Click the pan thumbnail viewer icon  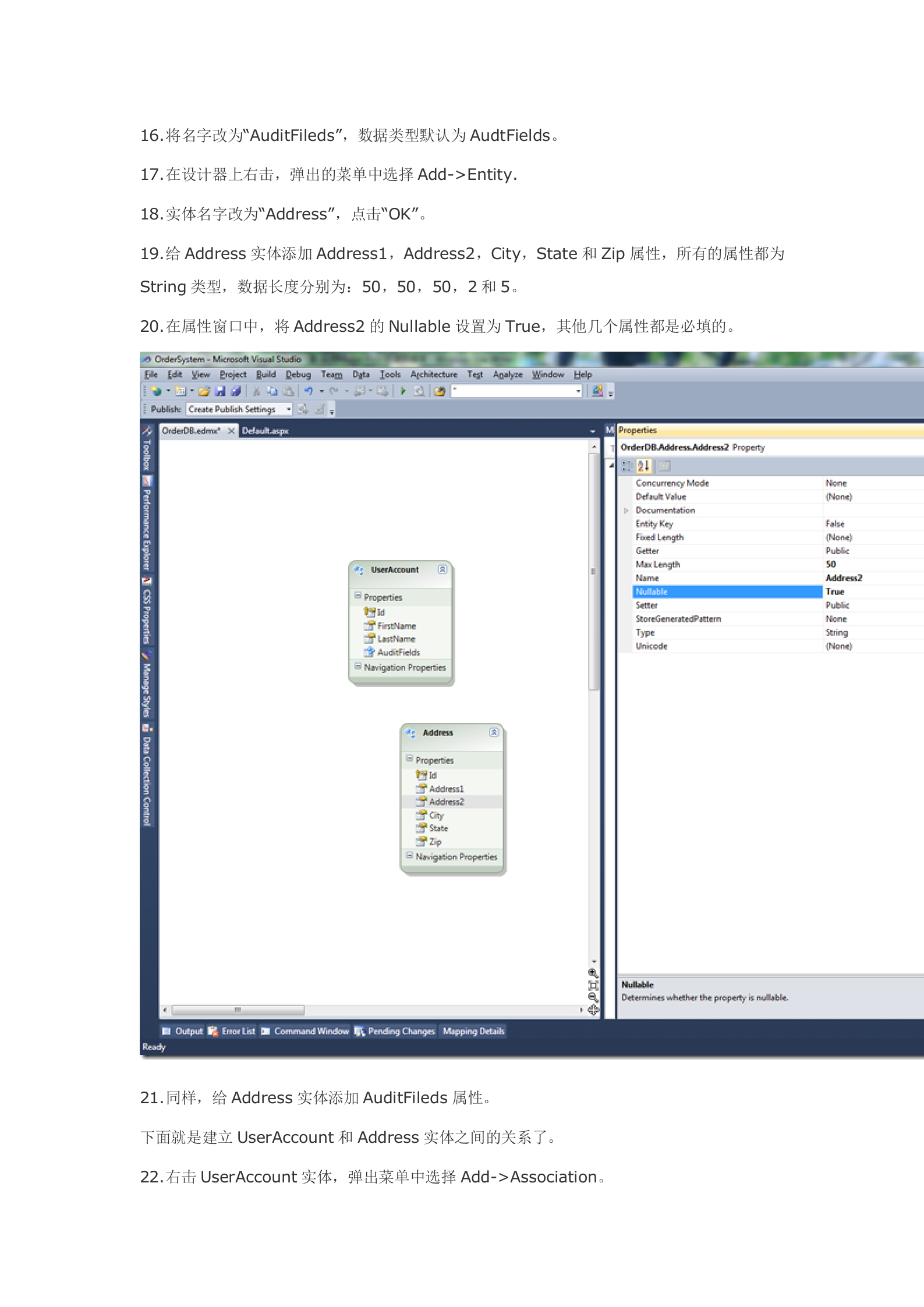pos(593,1010)
